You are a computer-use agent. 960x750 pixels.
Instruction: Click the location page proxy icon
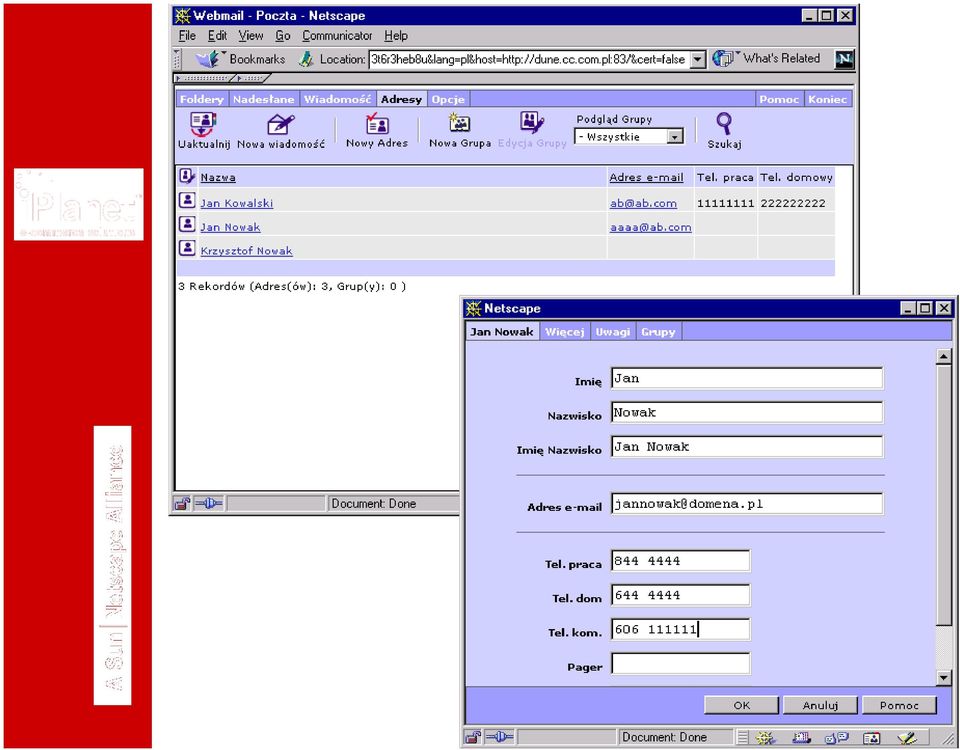[x=306, y=59]
